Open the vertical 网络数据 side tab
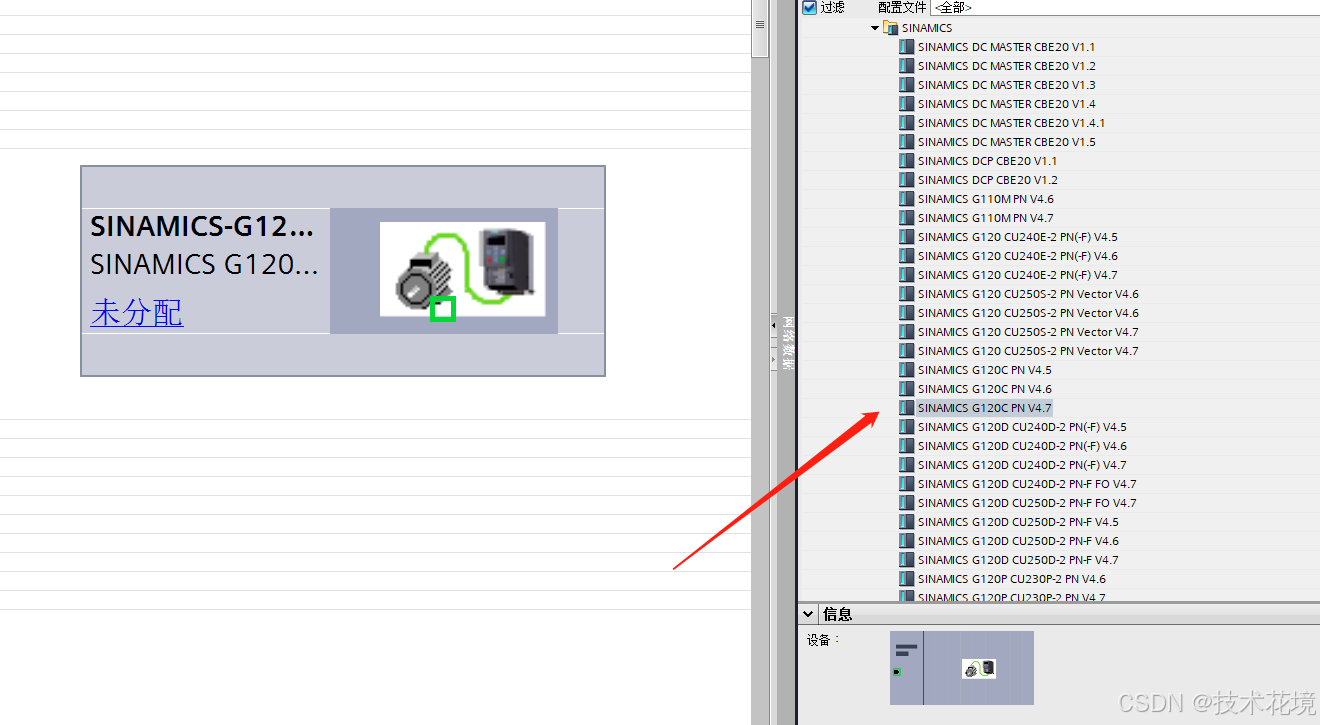The image size is (1320, 725). tap(788, 344)
